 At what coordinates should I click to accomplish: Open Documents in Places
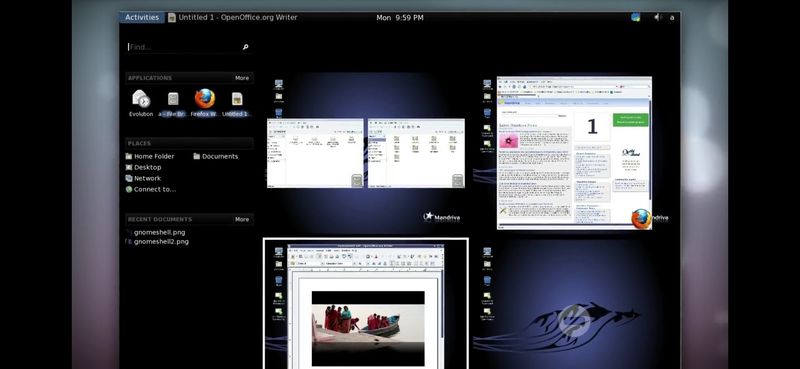216,156
